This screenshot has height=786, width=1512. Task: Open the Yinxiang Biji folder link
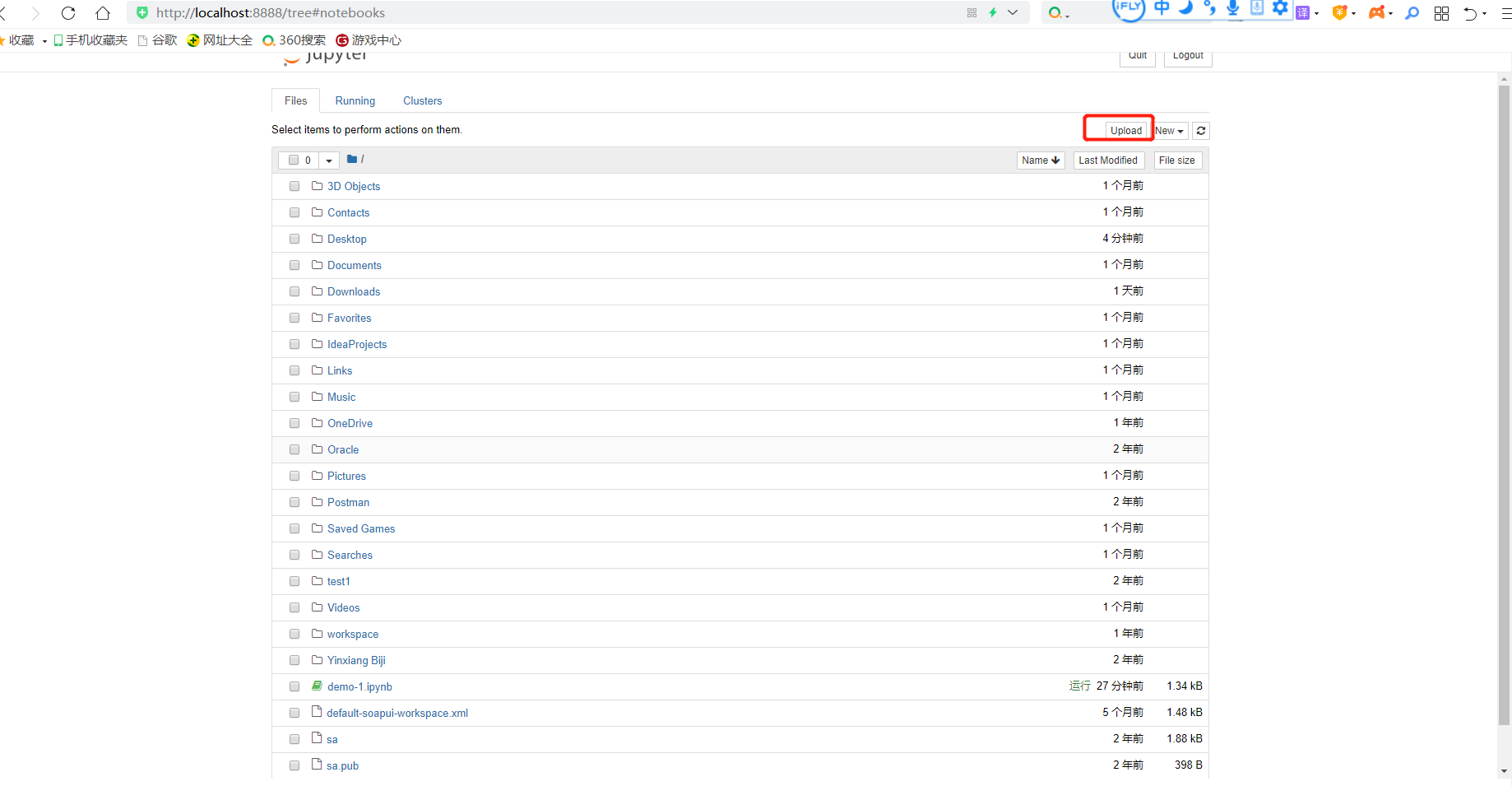(356, 660)
